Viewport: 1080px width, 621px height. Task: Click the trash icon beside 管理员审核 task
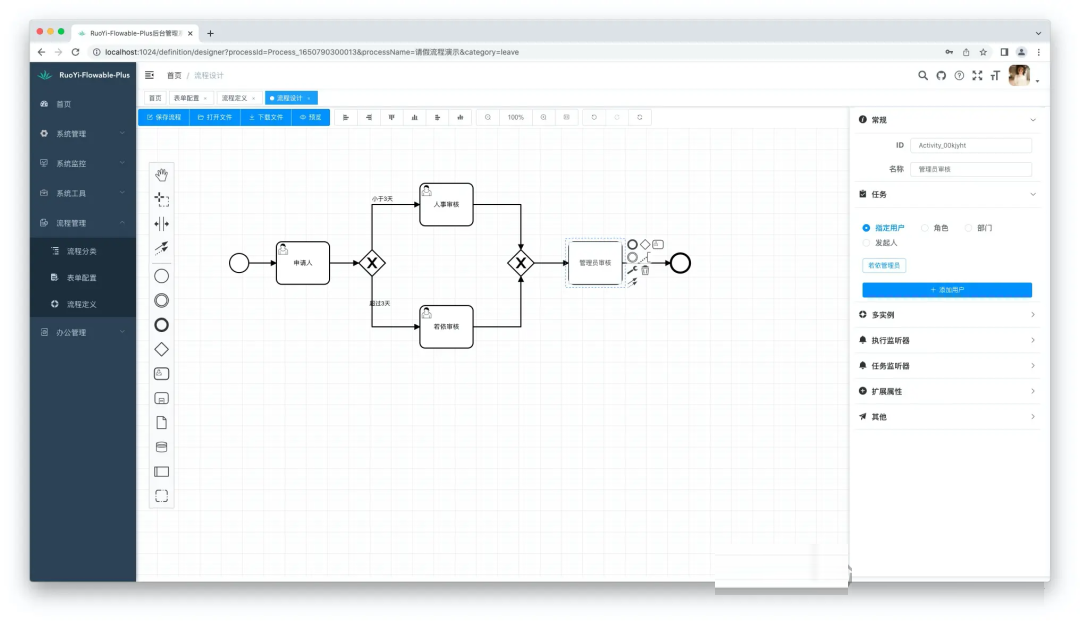[x=645, y=270]
